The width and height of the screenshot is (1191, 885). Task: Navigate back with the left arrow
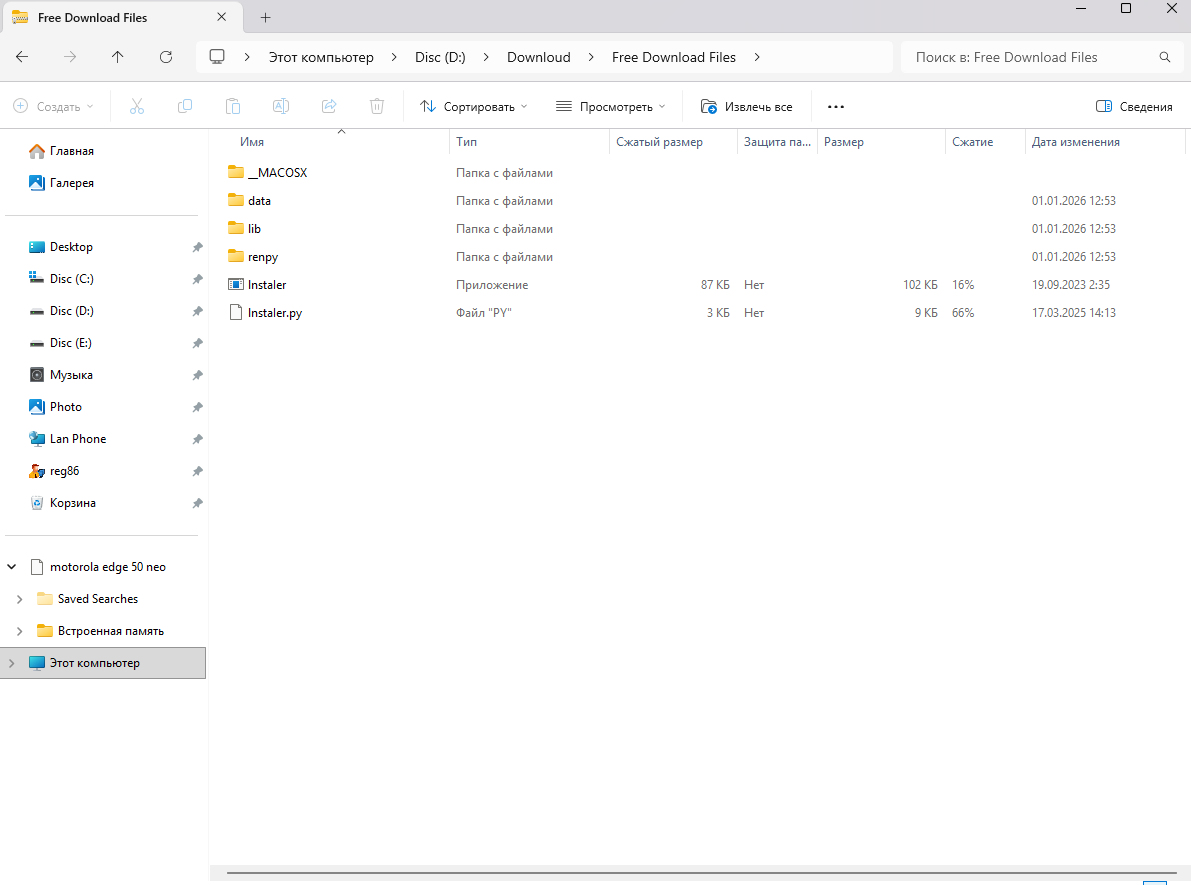(x=22, y=57)
